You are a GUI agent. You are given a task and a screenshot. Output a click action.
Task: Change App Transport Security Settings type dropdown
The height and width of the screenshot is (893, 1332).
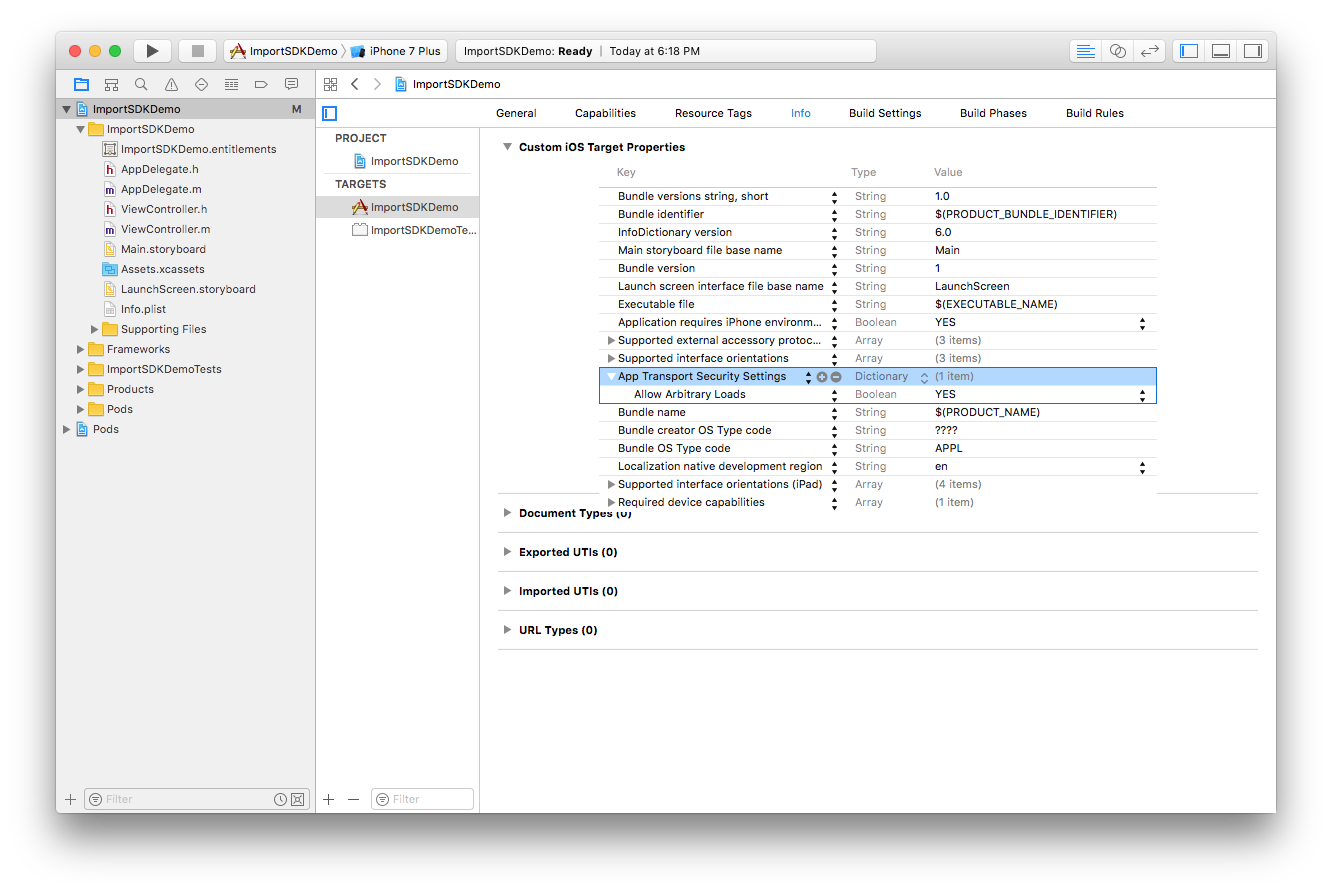pos(924,377)
